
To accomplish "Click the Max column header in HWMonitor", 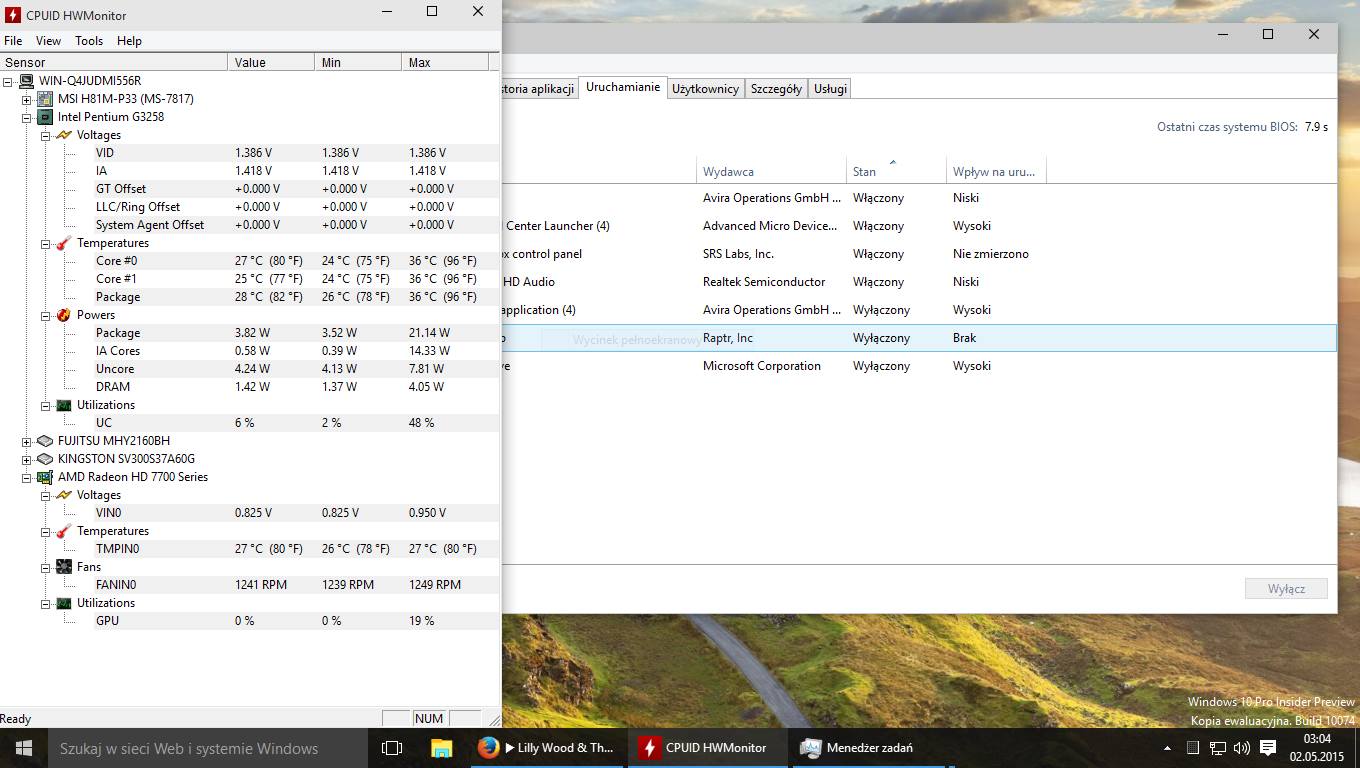I will click(445, 62).
